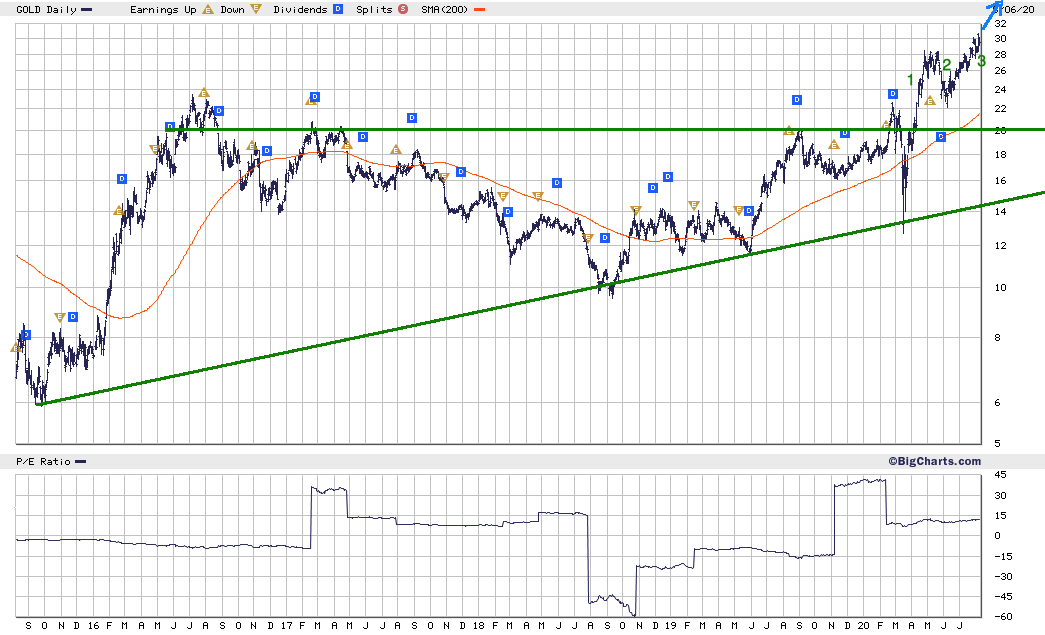The width and height of the screenshot is (1045, 635).
Task: Click the 'Splits' legend label
Action: pos(375,10)
